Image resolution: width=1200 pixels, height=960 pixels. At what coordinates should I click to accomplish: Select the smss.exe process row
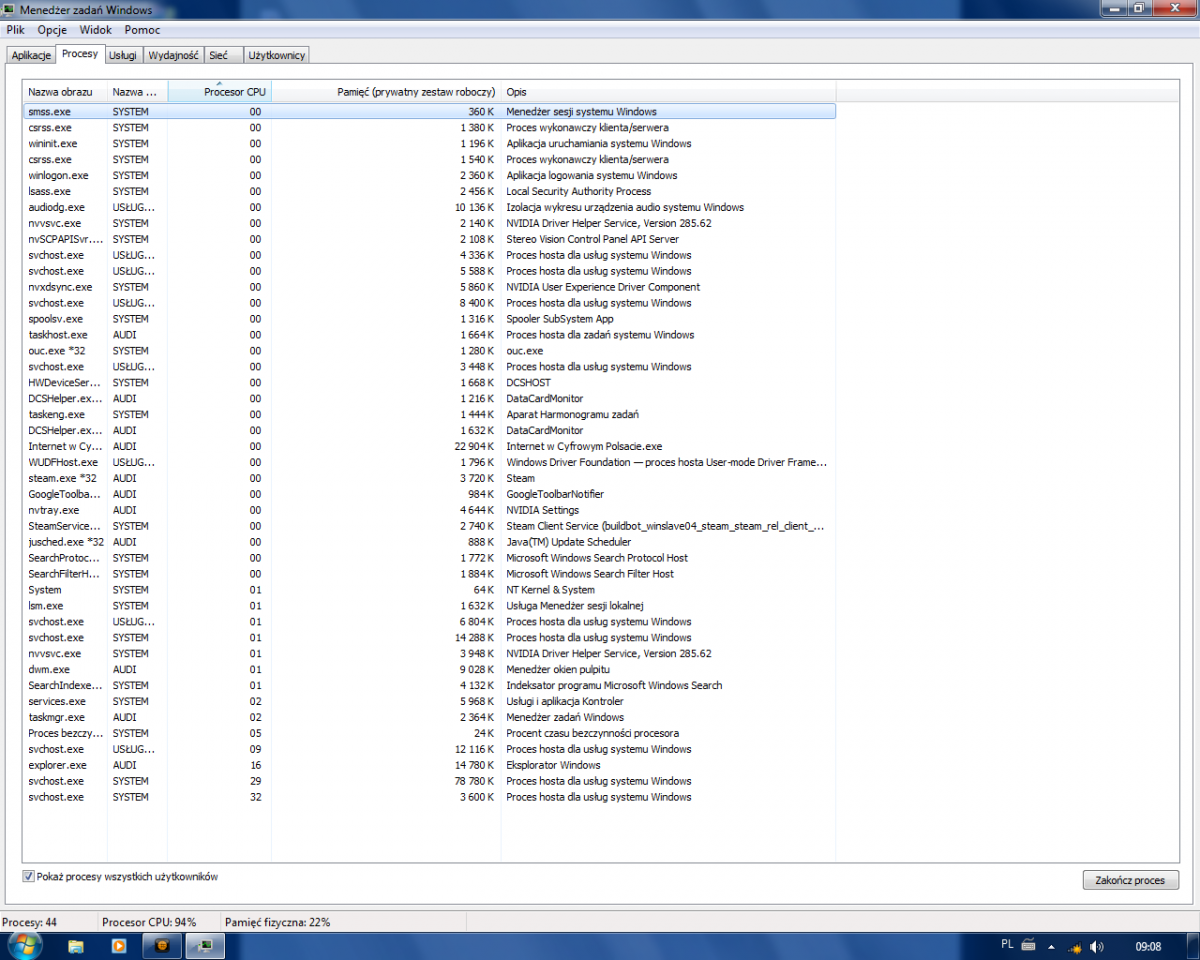(429, 112)
